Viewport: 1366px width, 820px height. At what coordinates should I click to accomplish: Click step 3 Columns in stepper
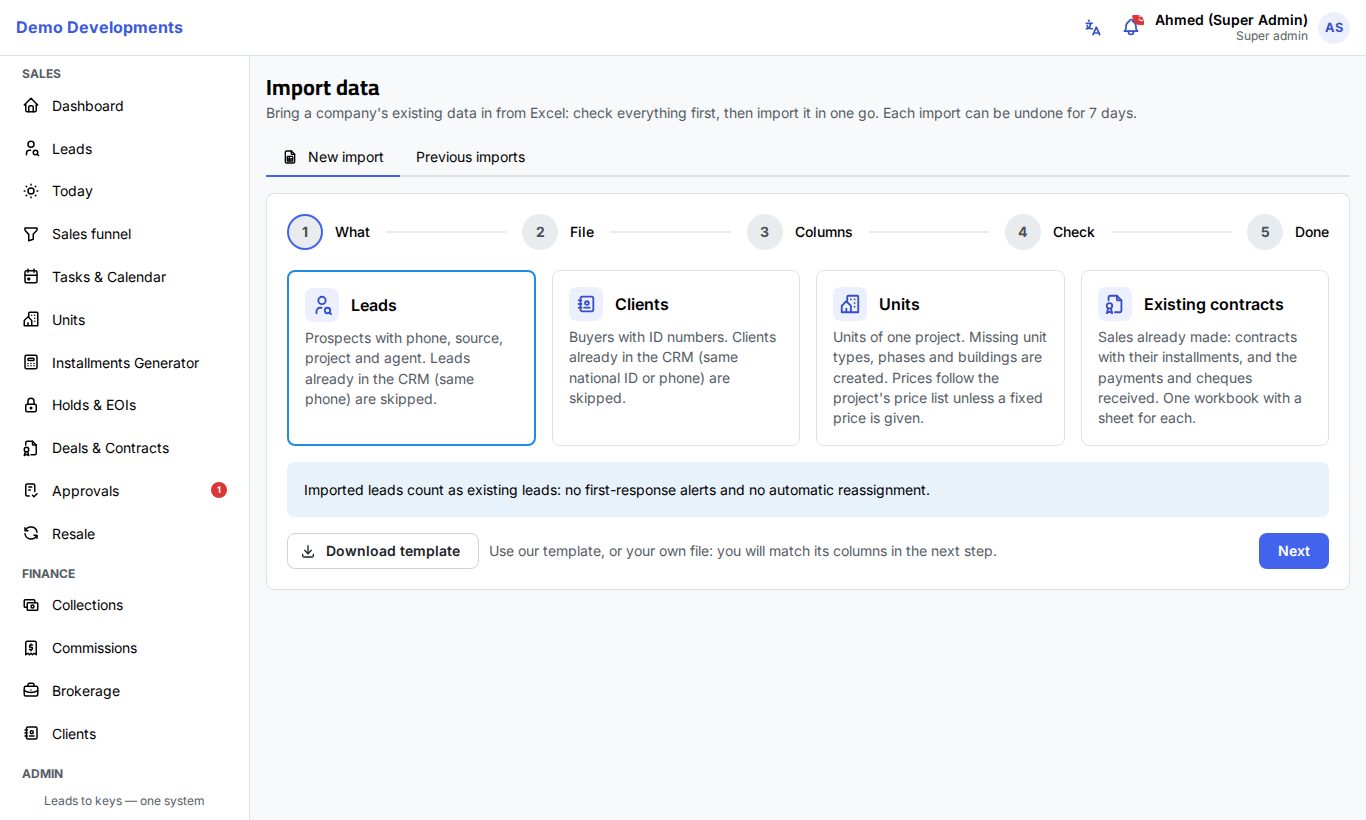(x=800, y=232)
